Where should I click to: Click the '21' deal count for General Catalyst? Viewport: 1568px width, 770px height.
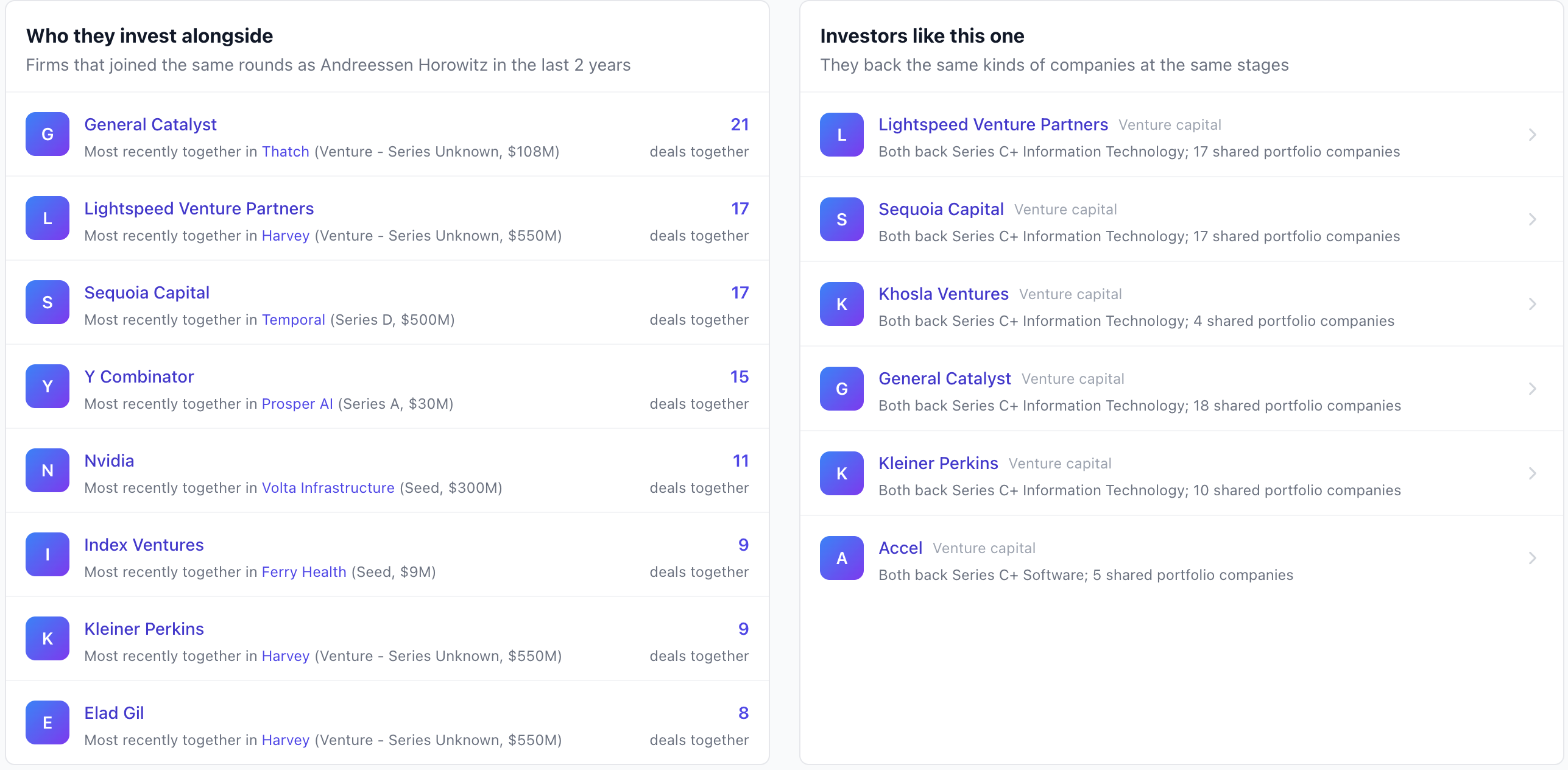[x=740, y=124]
